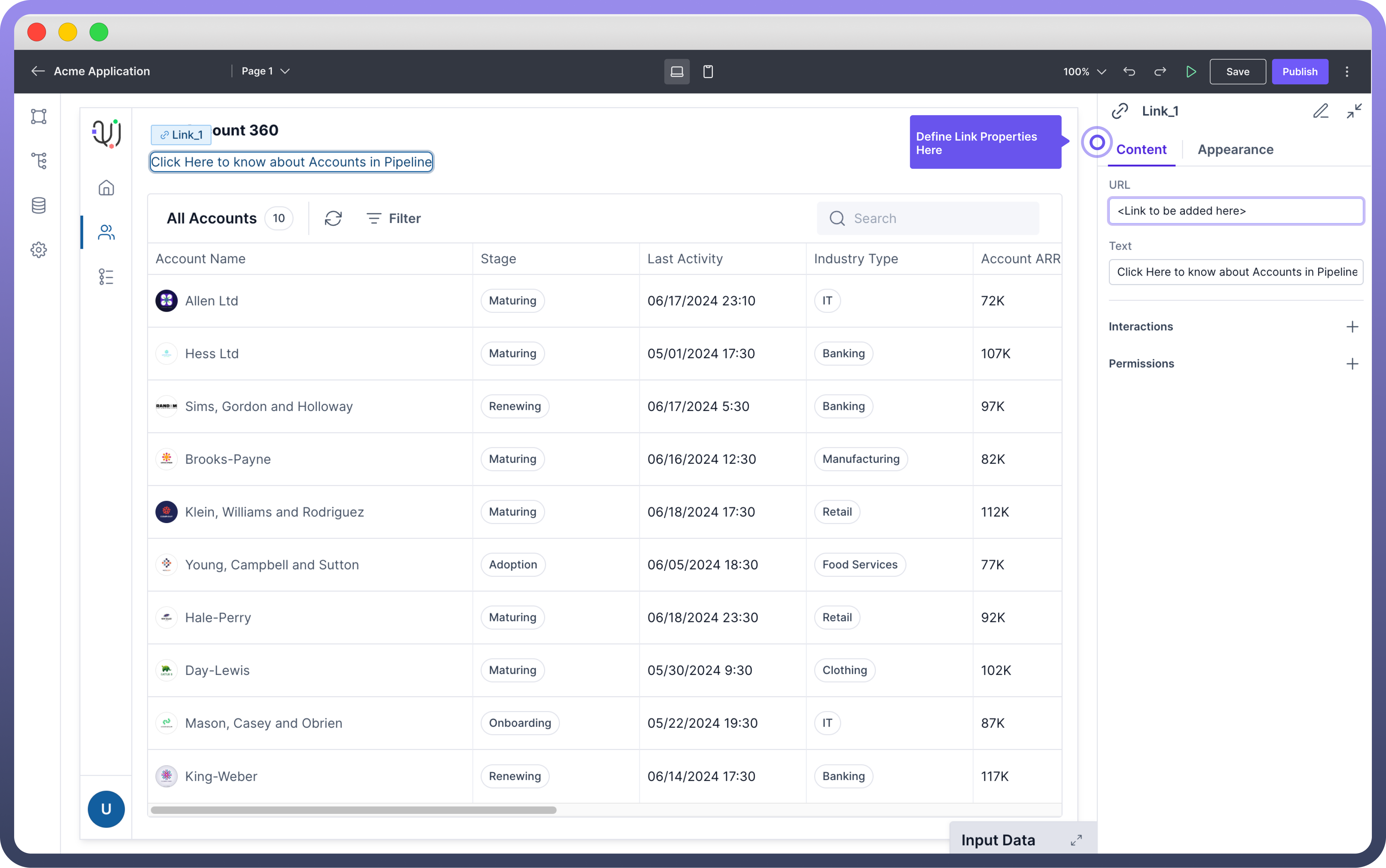This screenshot has height=868, width=1386.
Task: Refresh the All Accounts table
Action: pos(333,218)
